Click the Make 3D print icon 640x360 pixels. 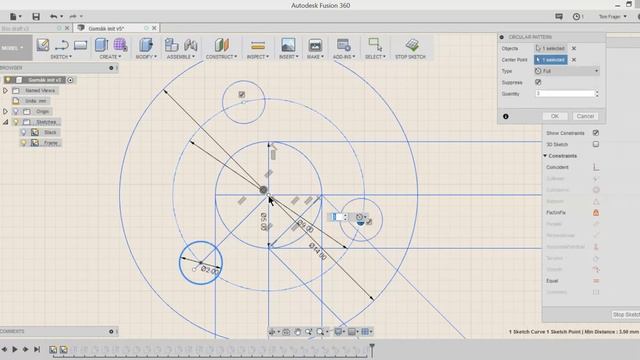[315, 45]
